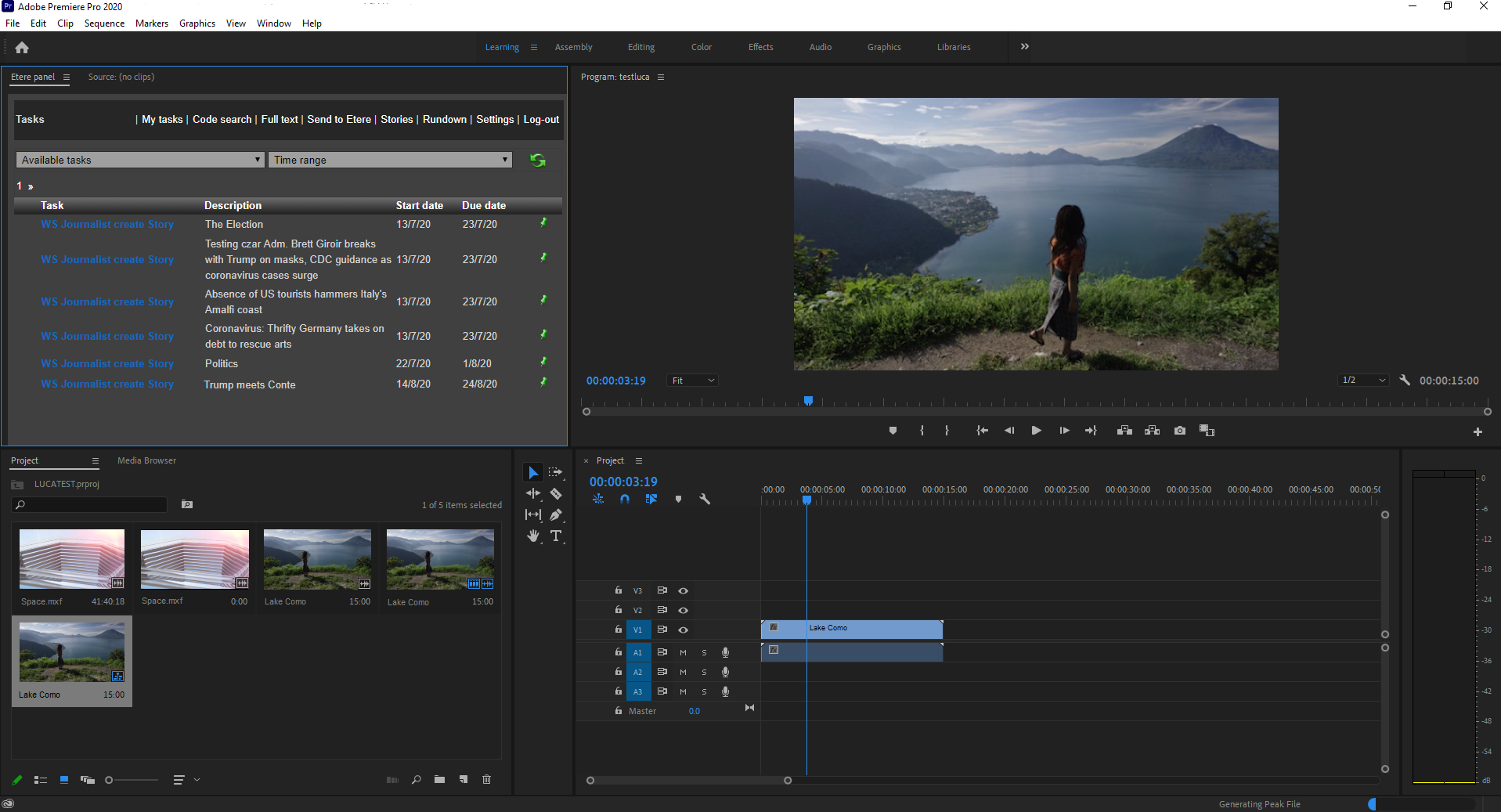This screenshot has width=1501, height=812.
Task: Select the Type tool
Action: [x=556, y=536]
